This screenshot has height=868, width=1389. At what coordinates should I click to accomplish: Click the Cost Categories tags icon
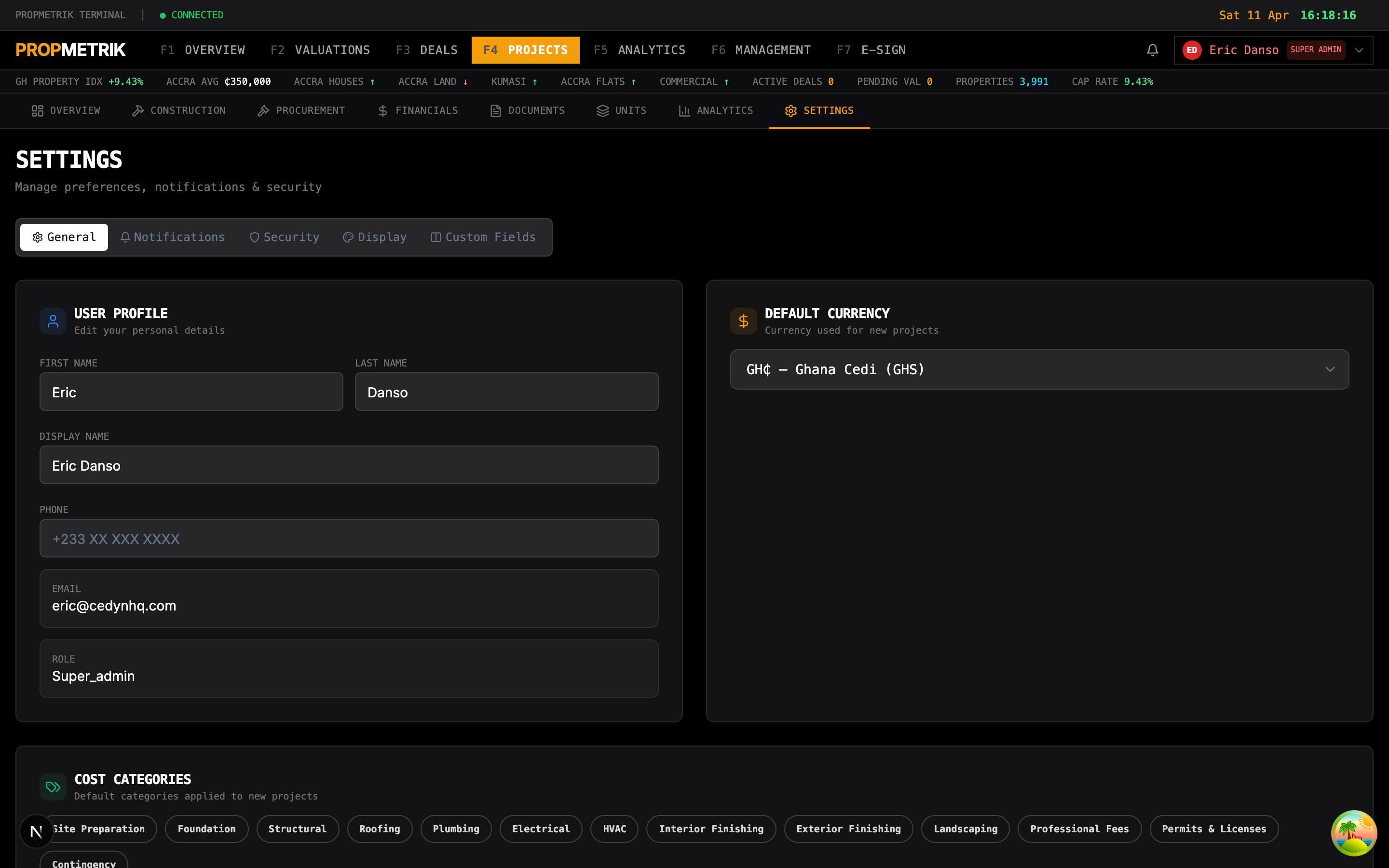(x=53, y=787)
